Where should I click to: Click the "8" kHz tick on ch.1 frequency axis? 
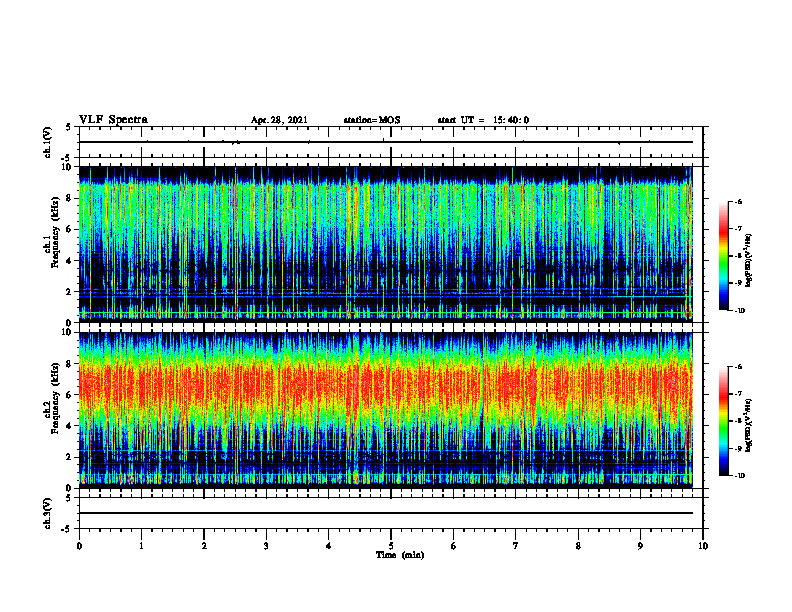point(69,198)
